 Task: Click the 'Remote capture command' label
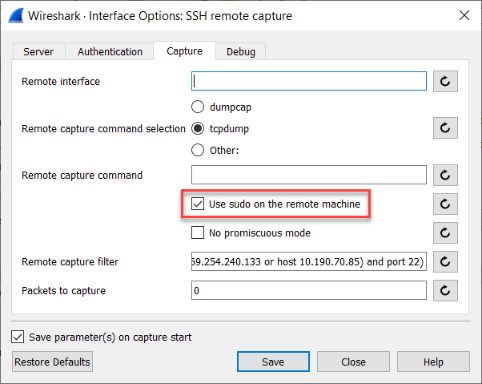coord(82,175)
